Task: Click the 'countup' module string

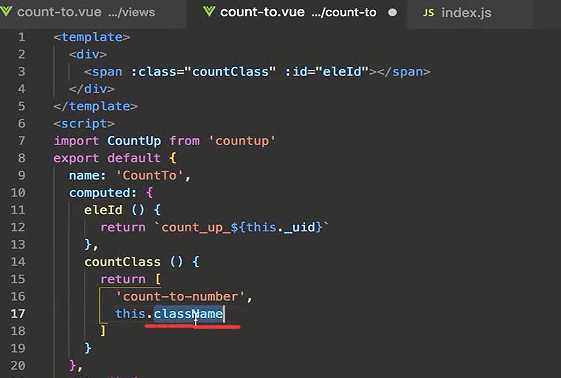Action: click(242, 141)
